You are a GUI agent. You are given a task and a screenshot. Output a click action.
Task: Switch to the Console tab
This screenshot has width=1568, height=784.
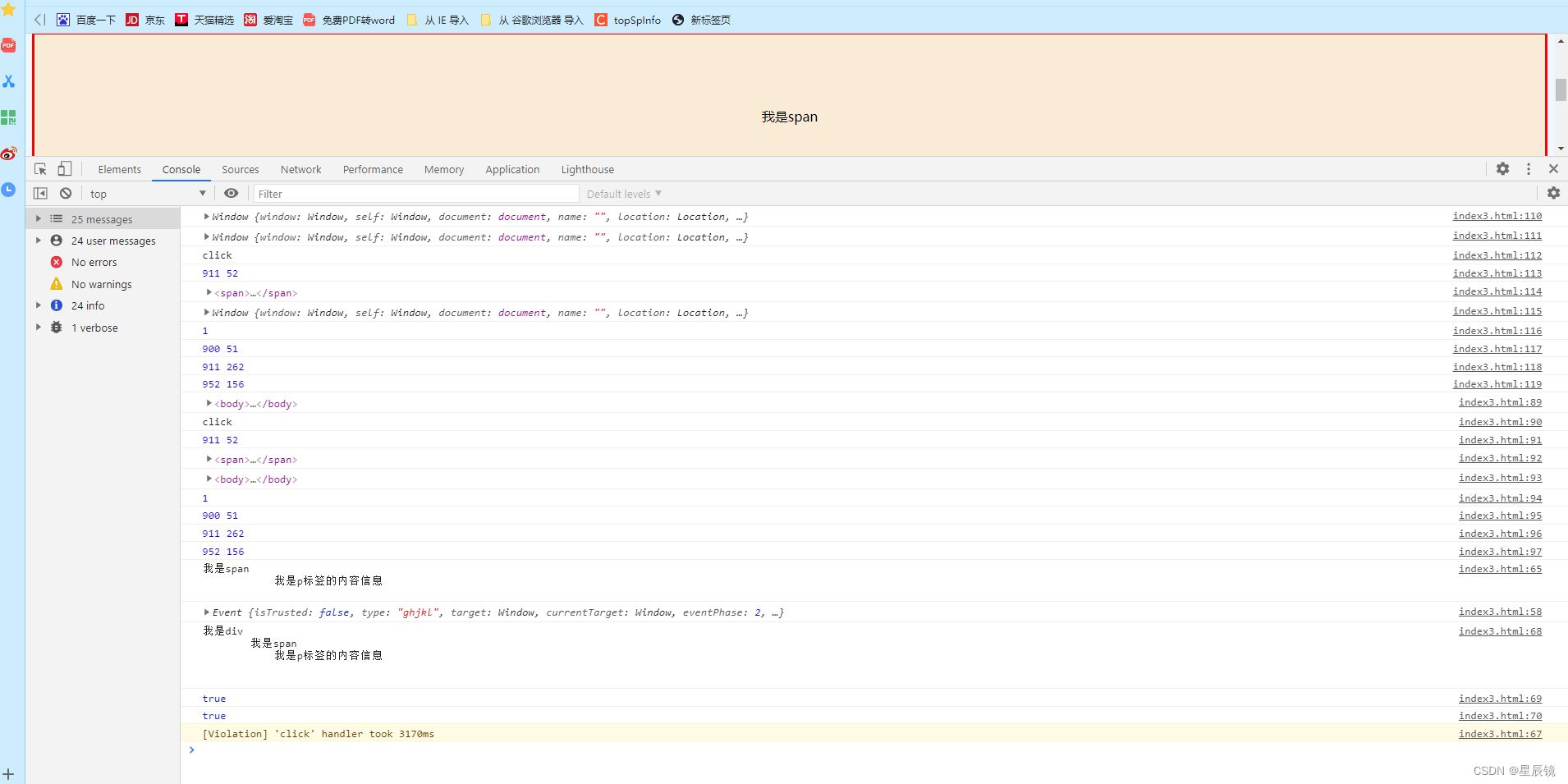click(181, 169)
